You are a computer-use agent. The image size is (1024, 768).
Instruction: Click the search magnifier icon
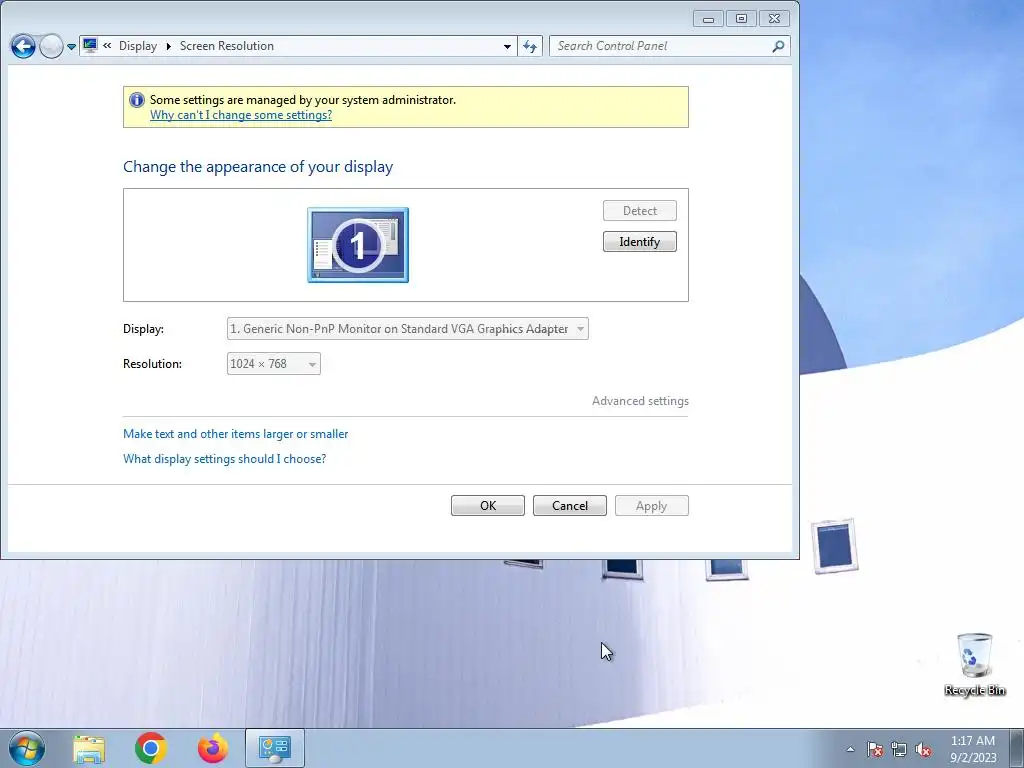click(778, 46)
